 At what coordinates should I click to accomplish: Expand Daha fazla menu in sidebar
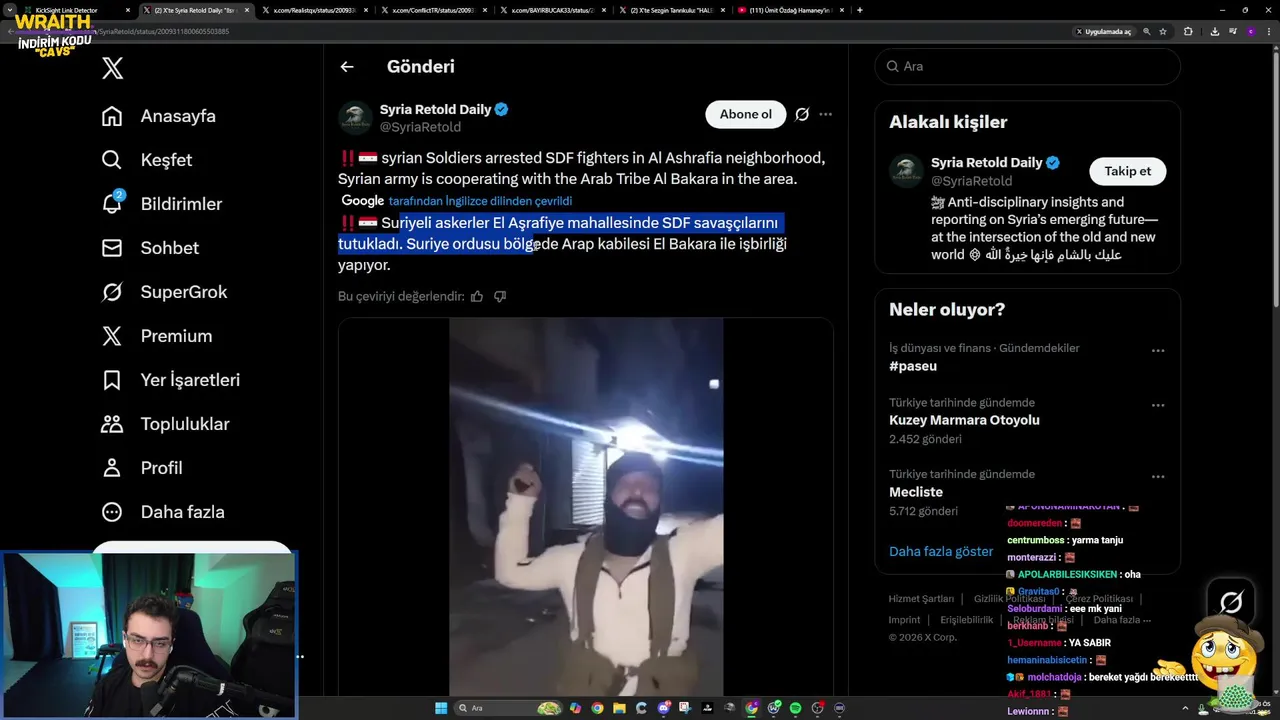163,512
